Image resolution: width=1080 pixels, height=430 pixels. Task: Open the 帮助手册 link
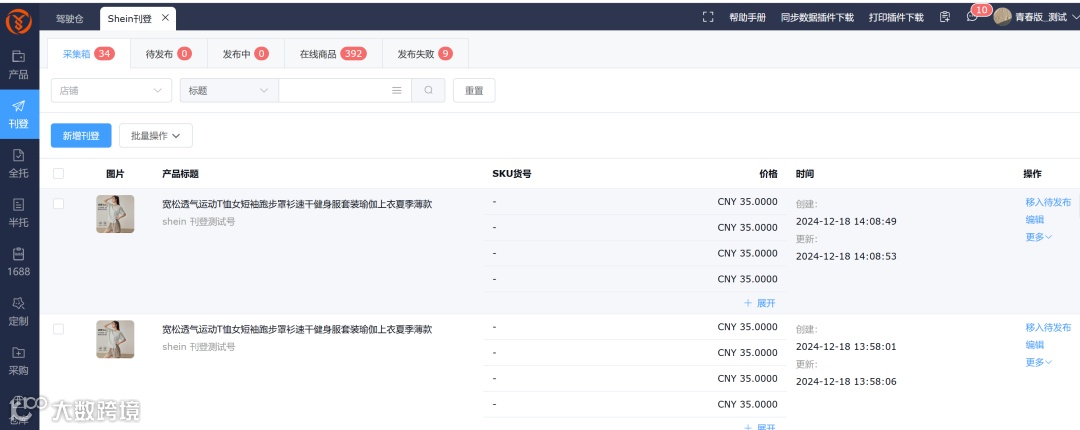[747, 18]
